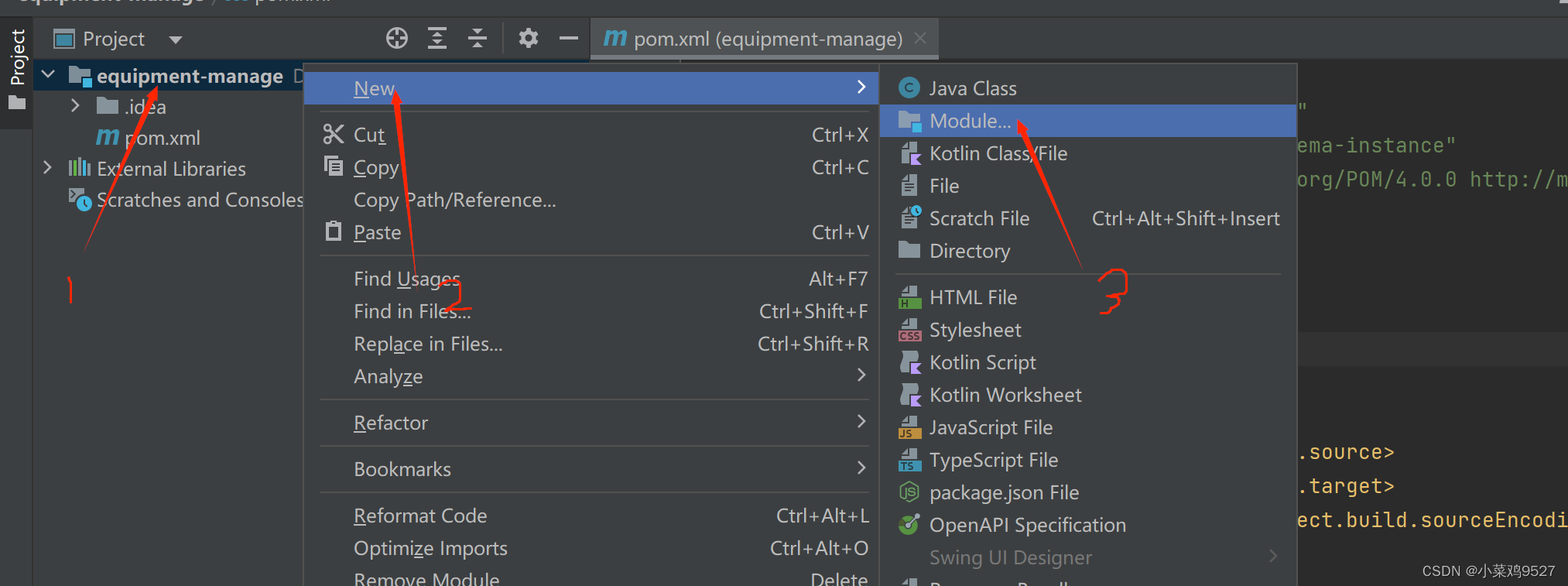1568x586 pixels.
Task: Click the HTML File icon
Action: (x=910, y=297)
